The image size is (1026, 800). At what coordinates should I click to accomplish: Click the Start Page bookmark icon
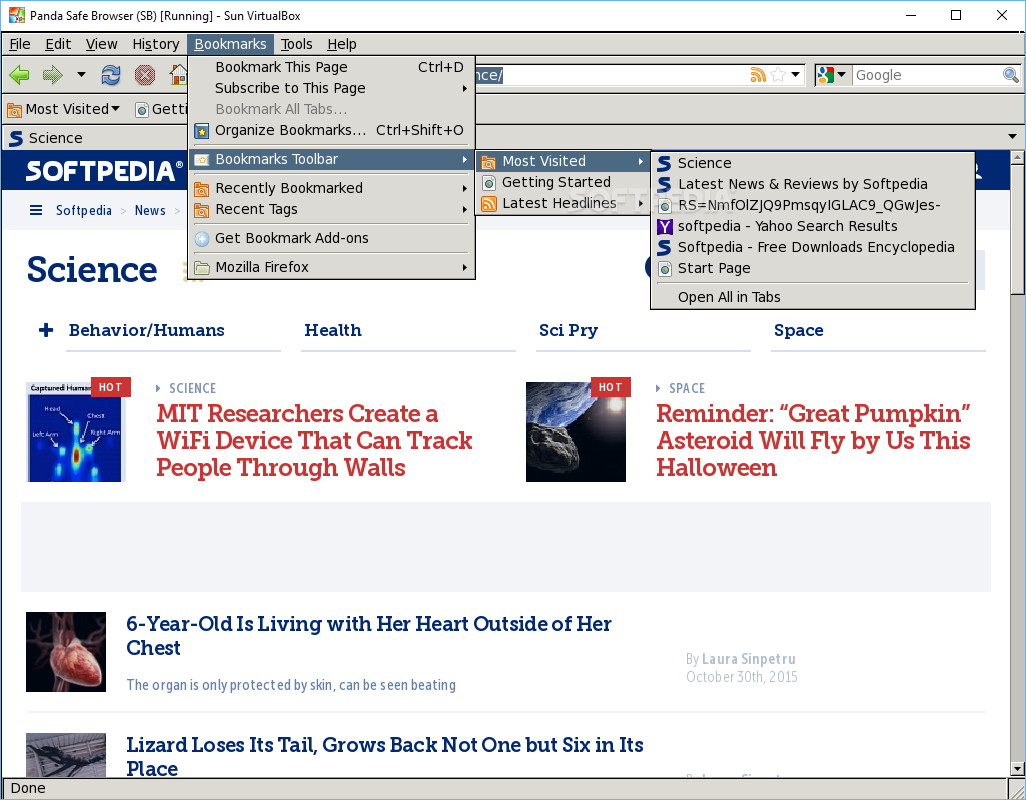665,269
